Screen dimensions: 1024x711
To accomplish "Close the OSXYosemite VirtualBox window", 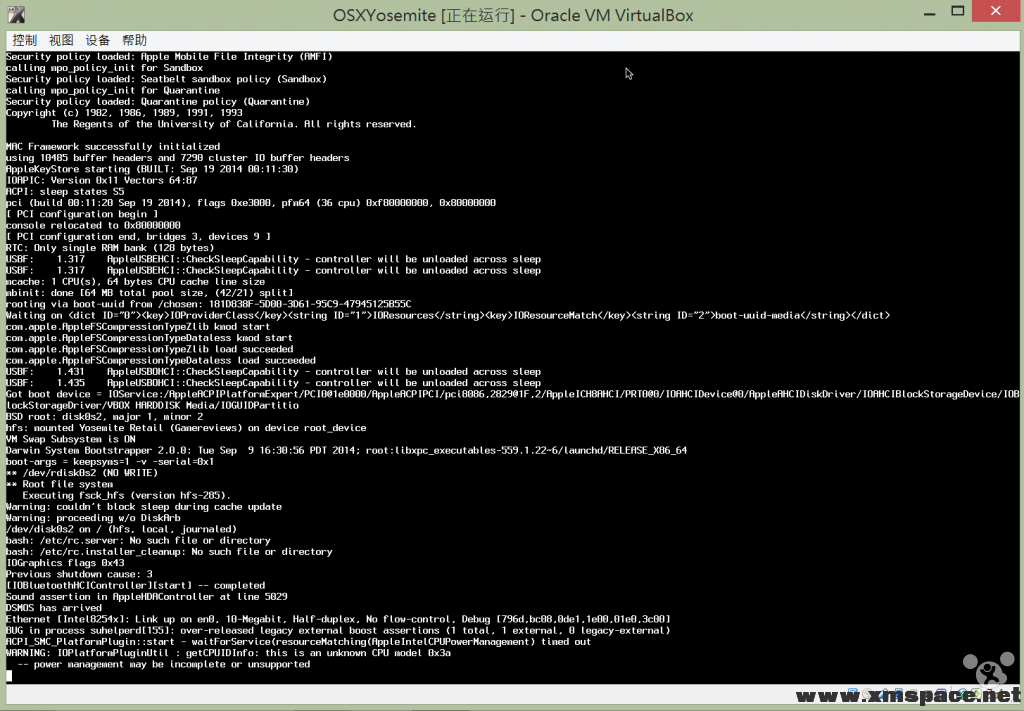I will (x=995, y=11).
